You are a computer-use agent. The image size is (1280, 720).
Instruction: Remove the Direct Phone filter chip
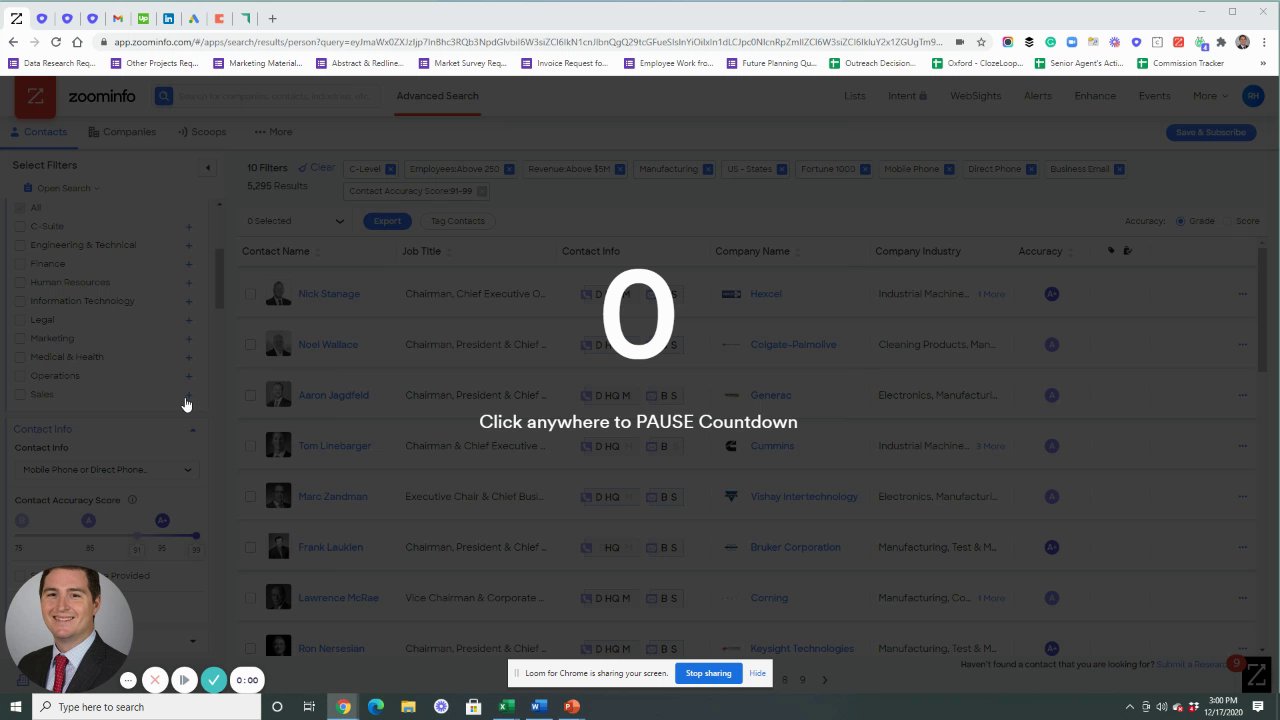coord(1030,169)
